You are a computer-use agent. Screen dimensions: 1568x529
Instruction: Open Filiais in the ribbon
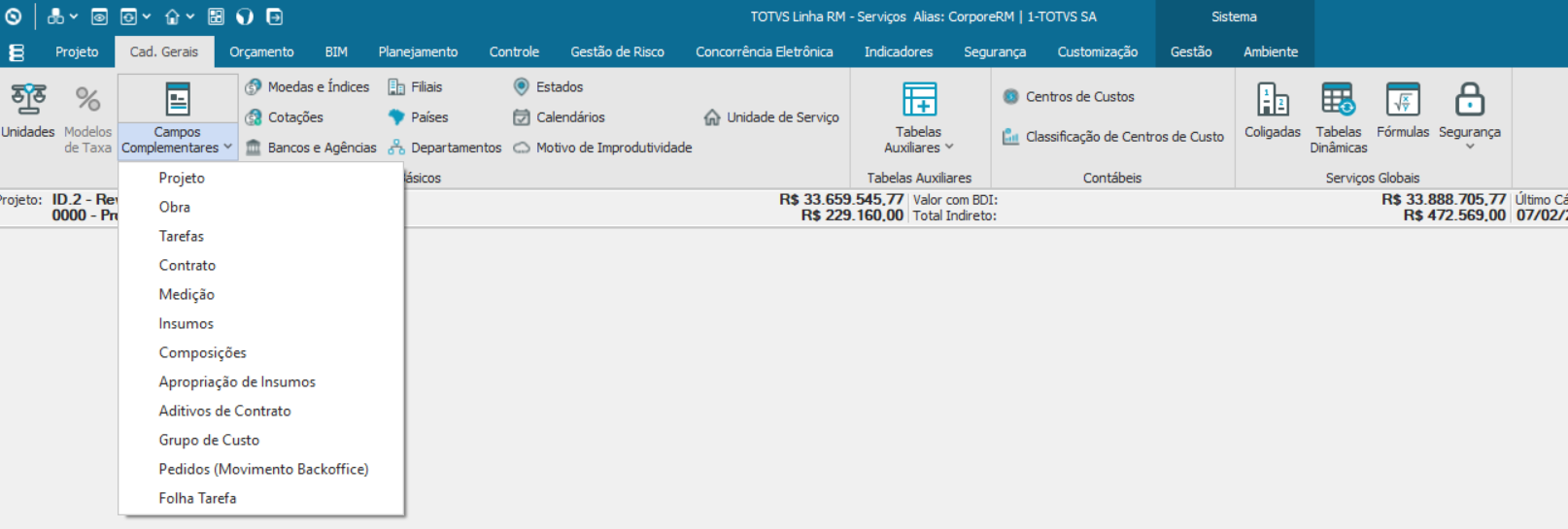(x=415, y=87)
